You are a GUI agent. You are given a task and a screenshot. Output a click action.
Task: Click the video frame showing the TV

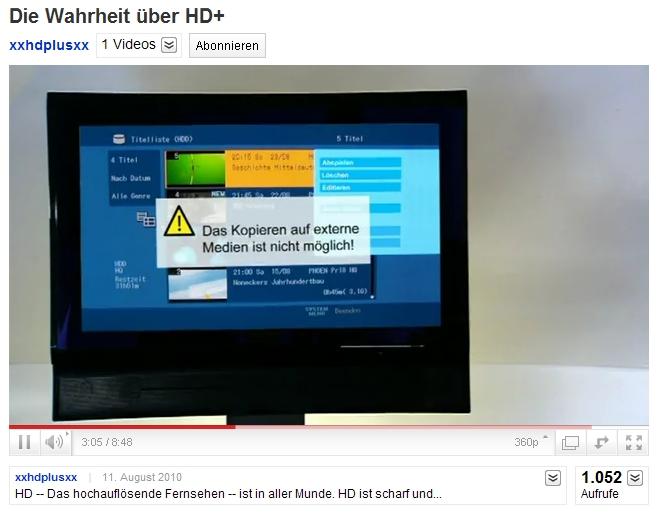pos(329,245)
